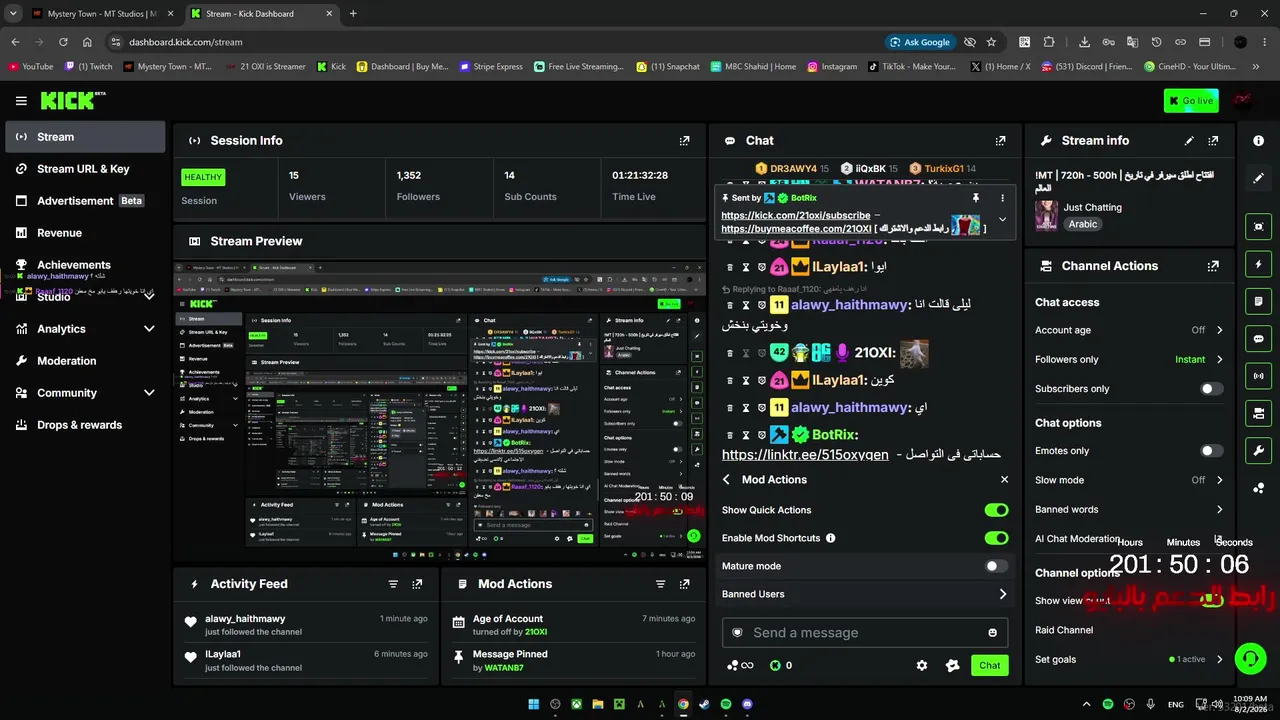Open Spotify from the taskbar

point(726,704)
